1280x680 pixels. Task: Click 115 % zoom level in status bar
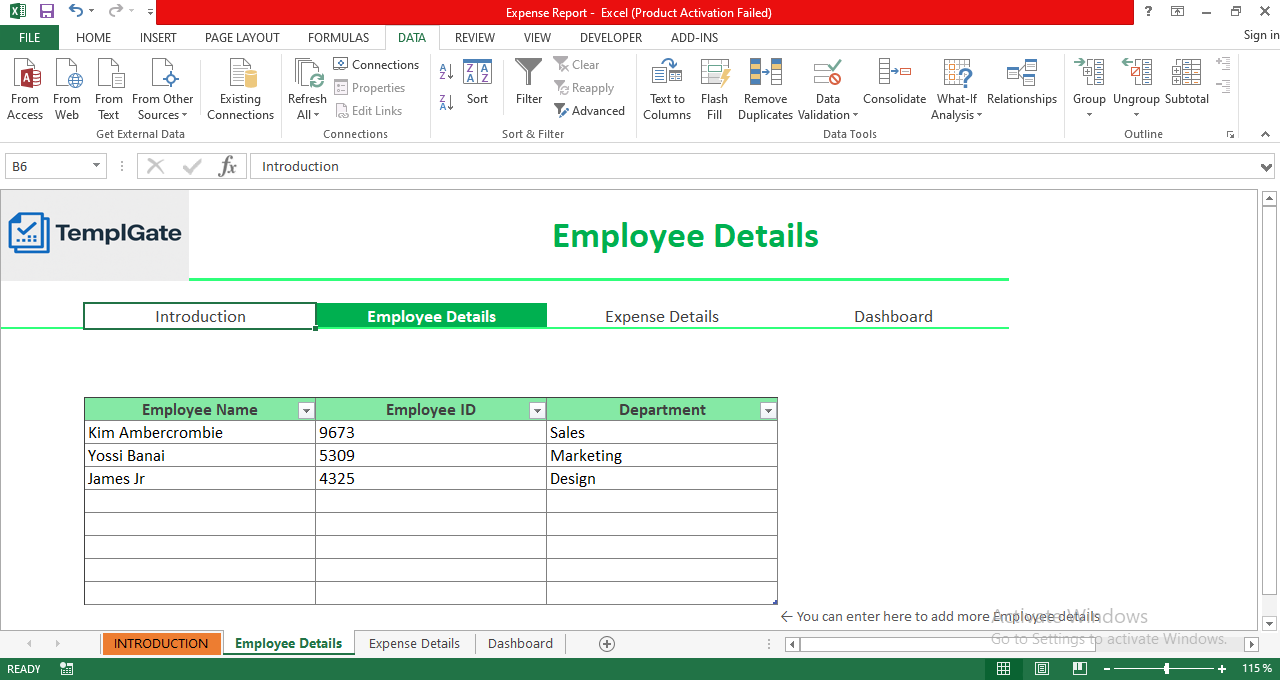click(x=1257, y=668)
